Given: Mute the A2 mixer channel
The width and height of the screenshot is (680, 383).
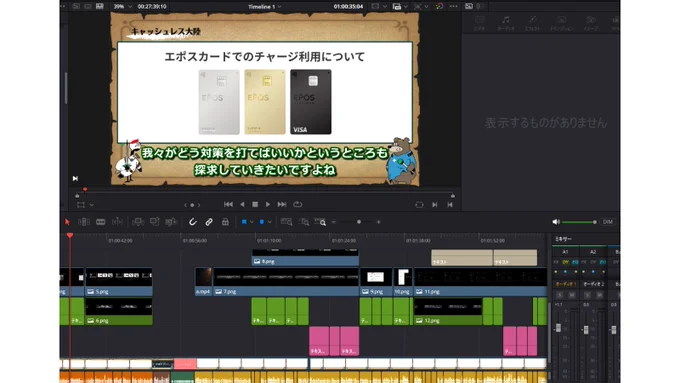Looking at the screenshot, I should pos(600,295).
